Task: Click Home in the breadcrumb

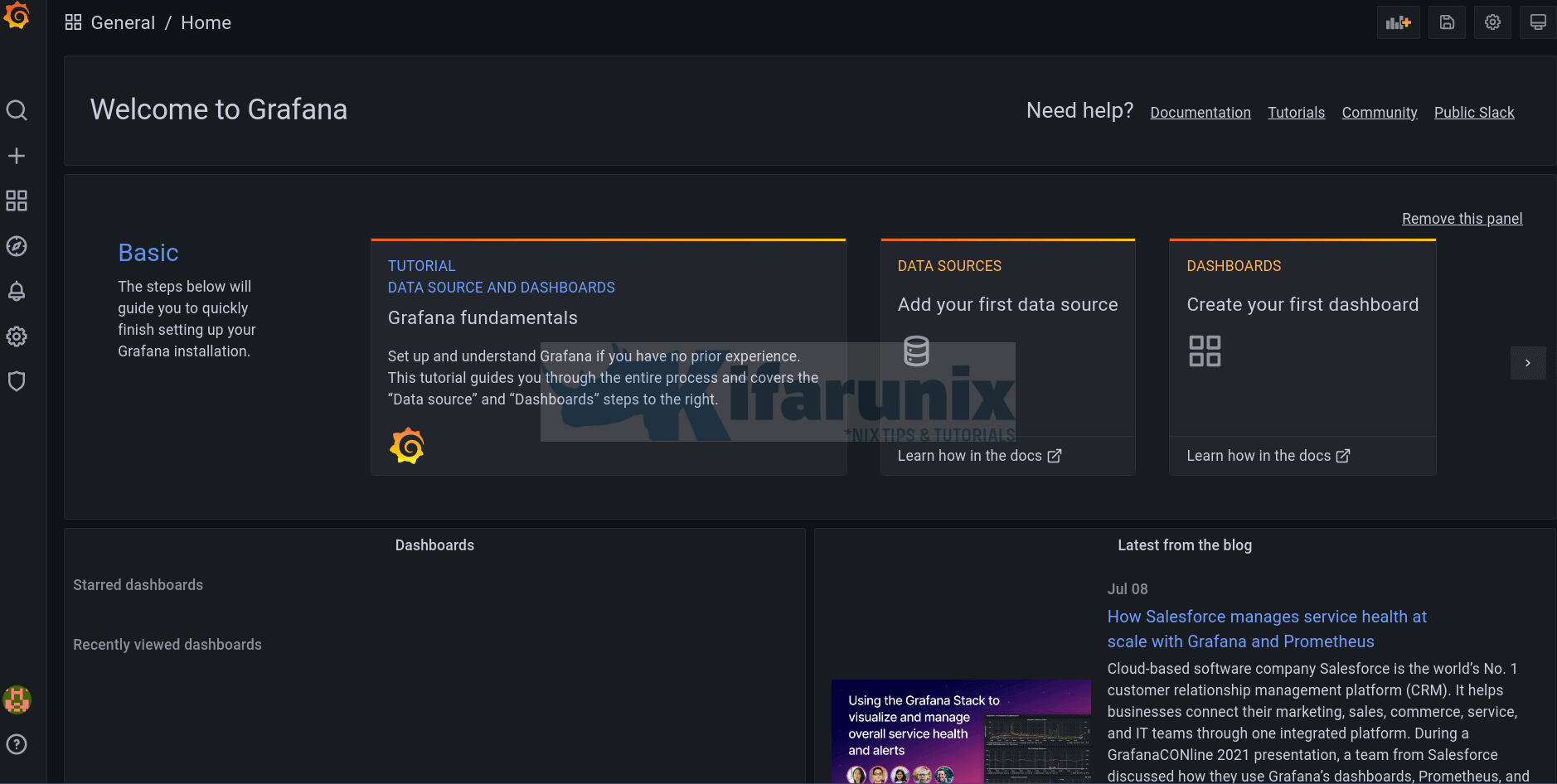Action: point(206,23)
